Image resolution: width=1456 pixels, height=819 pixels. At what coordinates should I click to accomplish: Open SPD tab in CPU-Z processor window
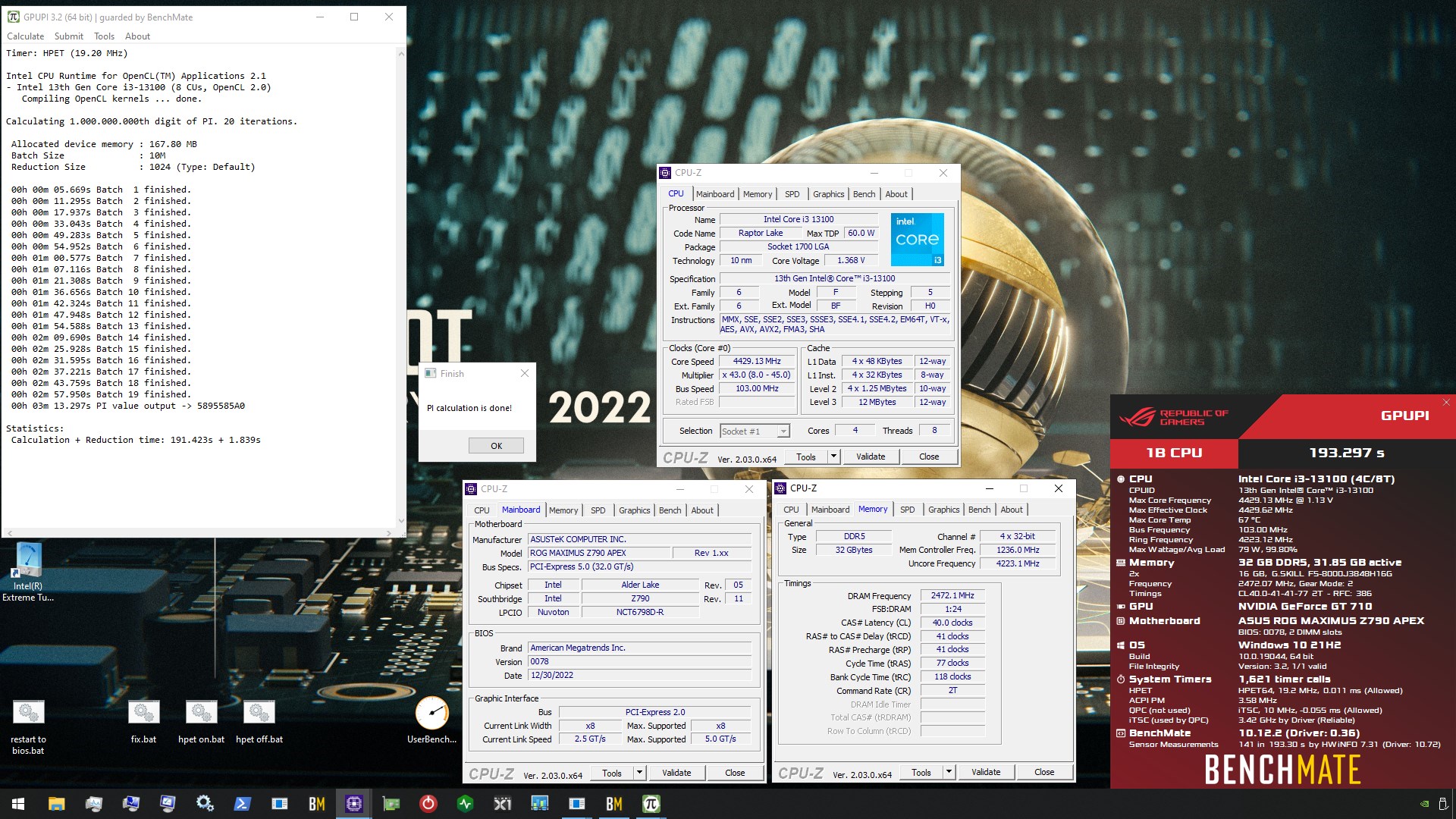(792, 194)
